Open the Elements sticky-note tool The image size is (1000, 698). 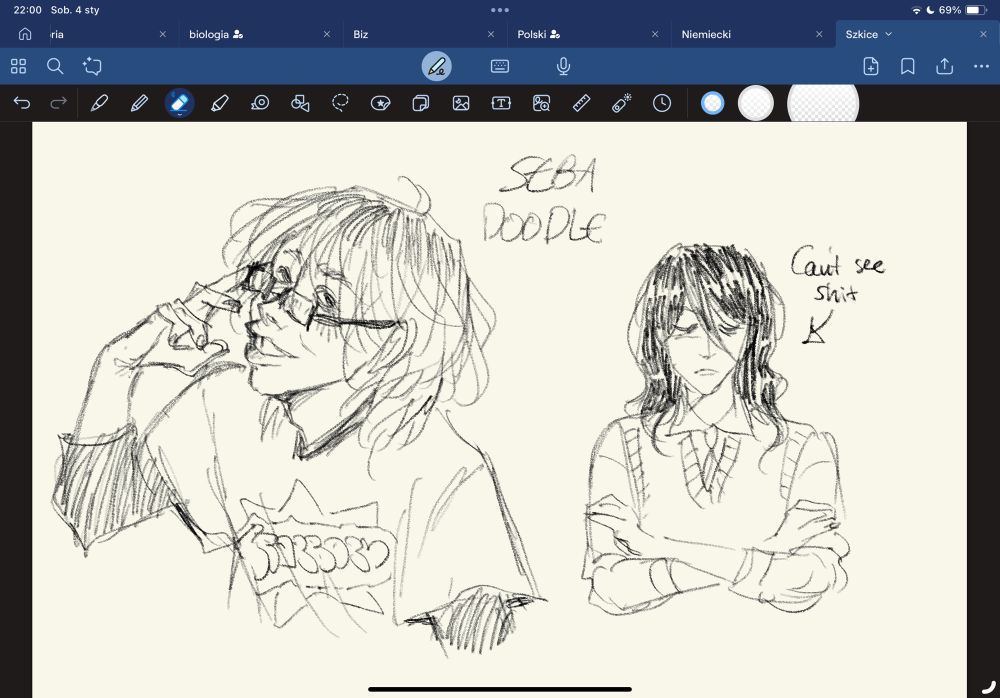(x=421, y=103)
